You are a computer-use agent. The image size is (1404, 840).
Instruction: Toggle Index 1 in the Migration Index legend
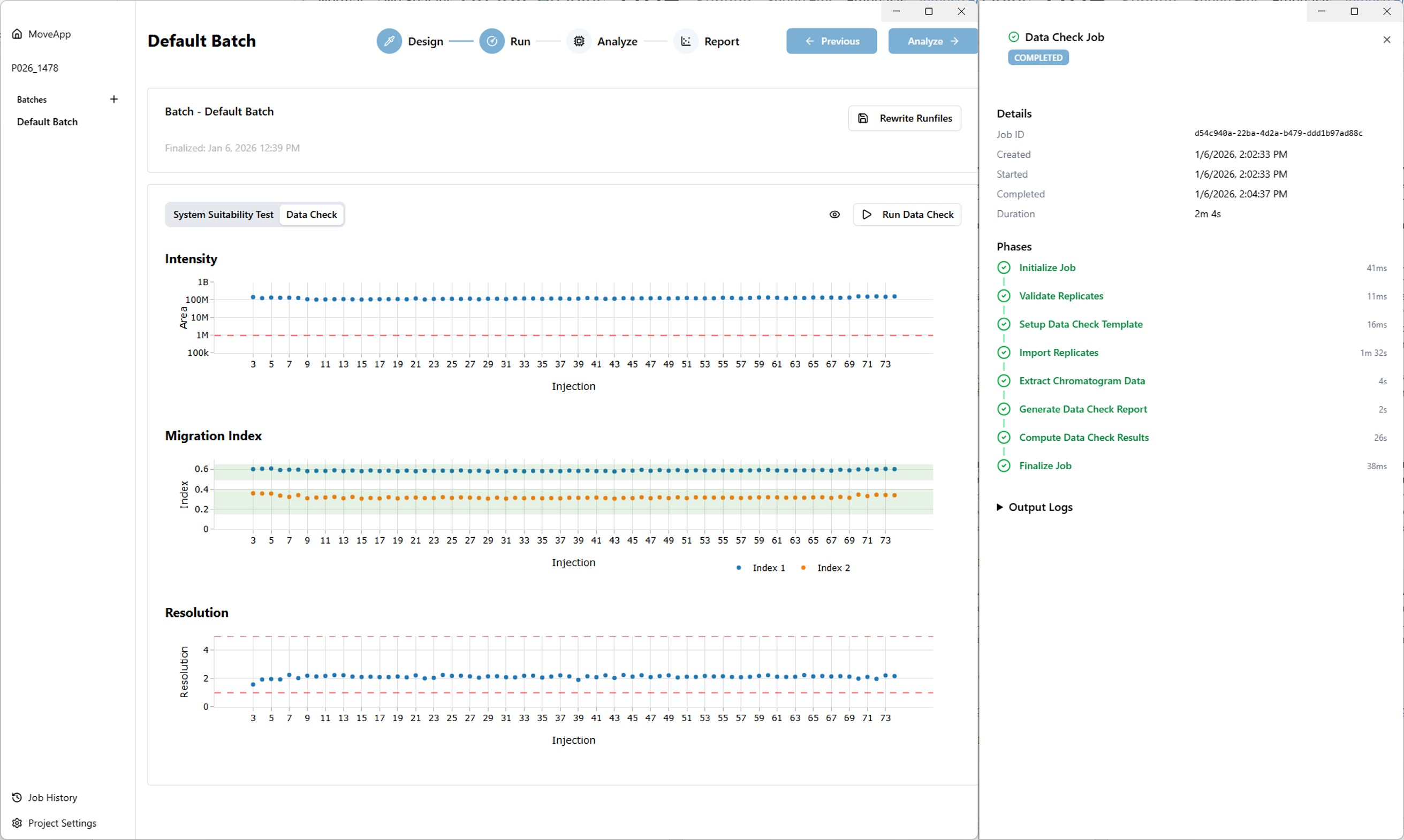click(x=761, y=567)
